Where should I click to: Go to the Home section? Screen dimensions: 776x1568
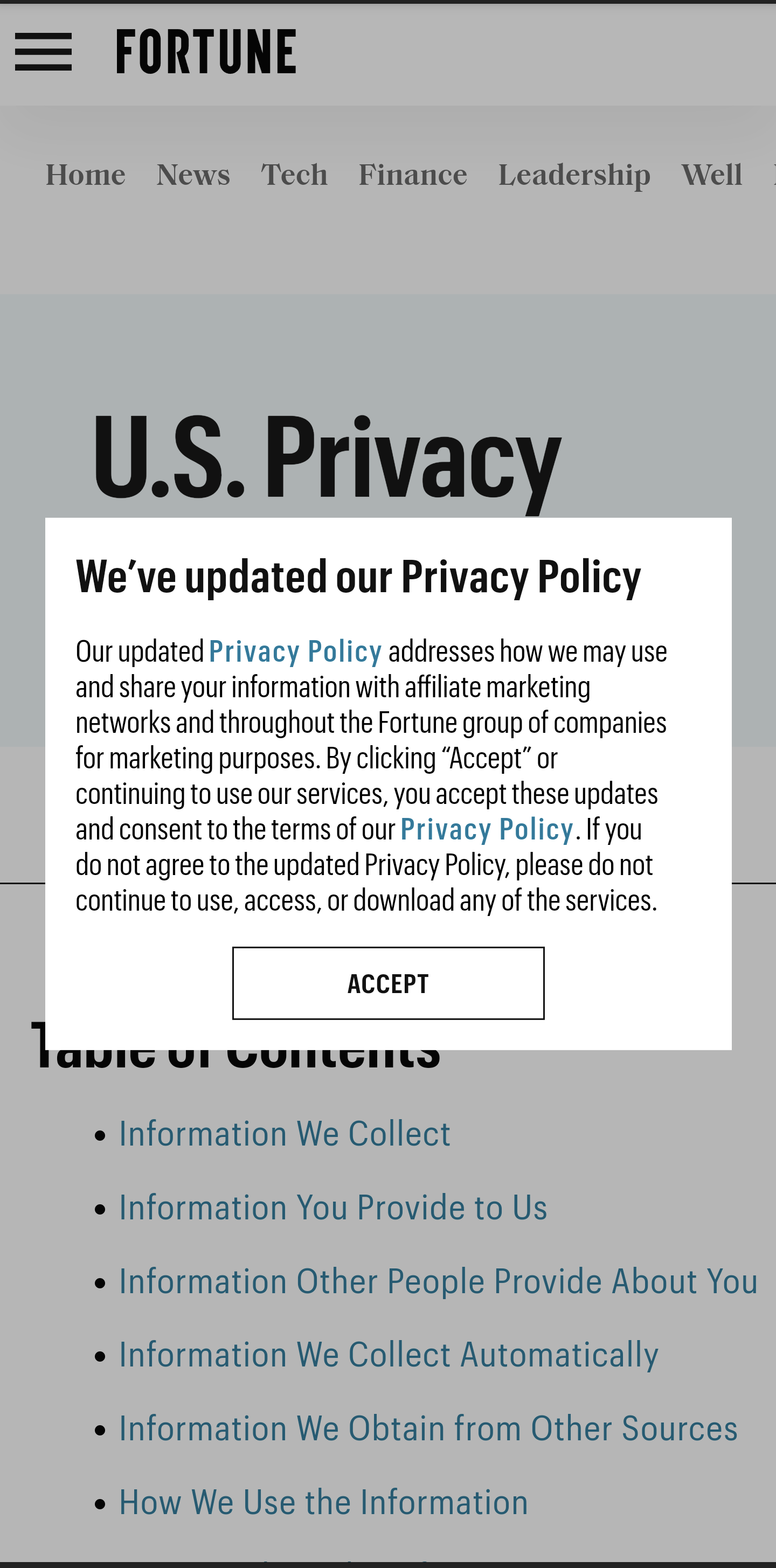[x=86, y=175]
